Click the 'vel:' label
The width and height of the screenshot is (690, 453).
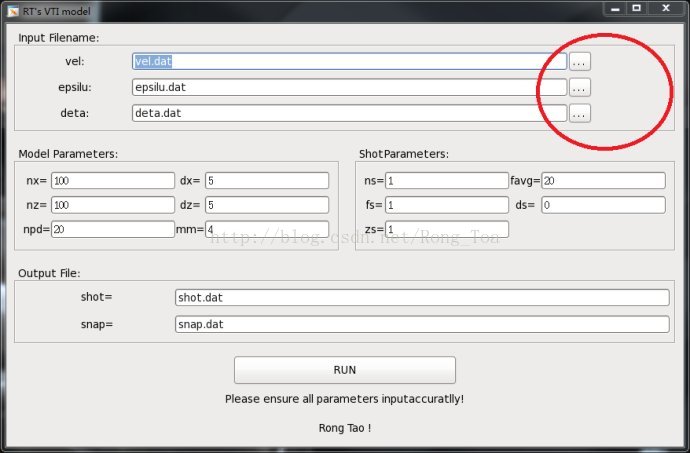[x=75, y=61]
